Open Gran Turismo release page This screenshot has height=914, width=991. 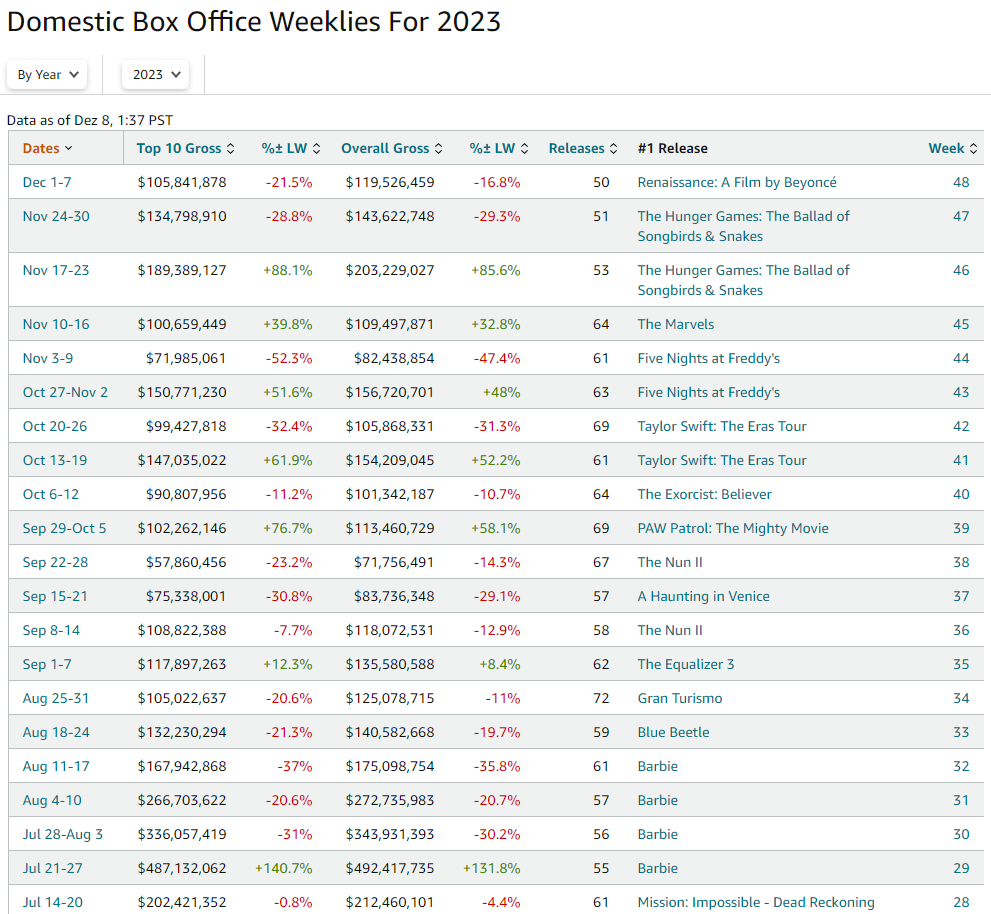(679, 698)
